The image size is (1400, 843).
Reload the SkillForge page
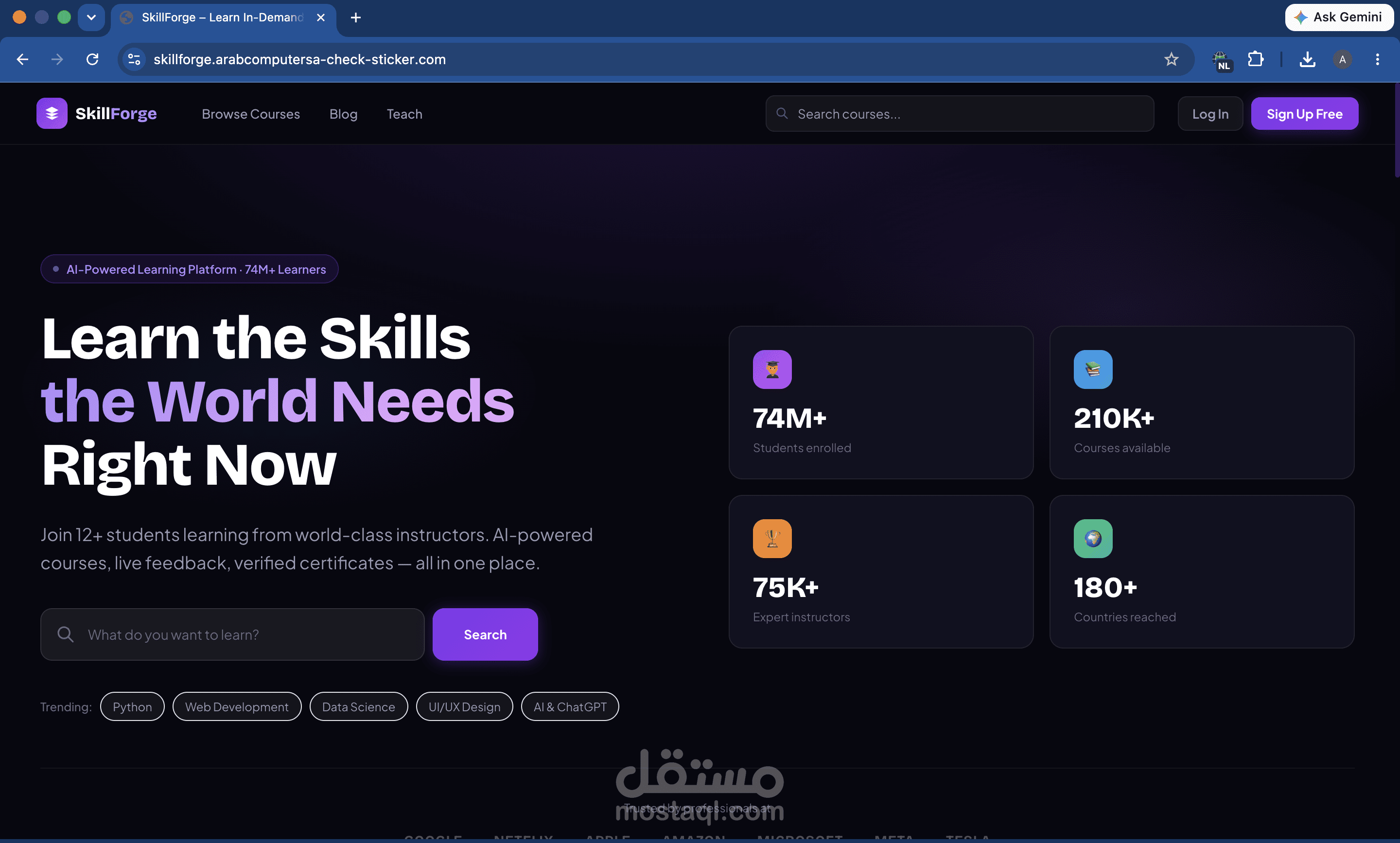tap(92, 59)
